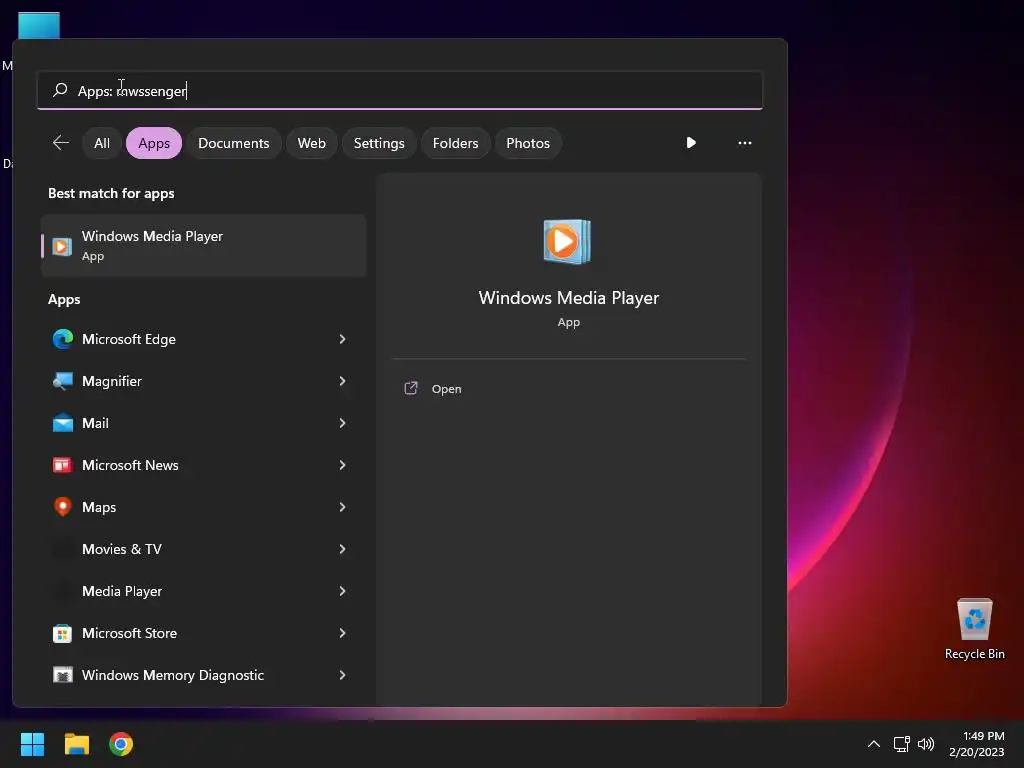Viewport: 1024px width, 768px height.
Task: Expand the Magnifier result chevron
Action: pyautogui.click(x=342, y=381)
